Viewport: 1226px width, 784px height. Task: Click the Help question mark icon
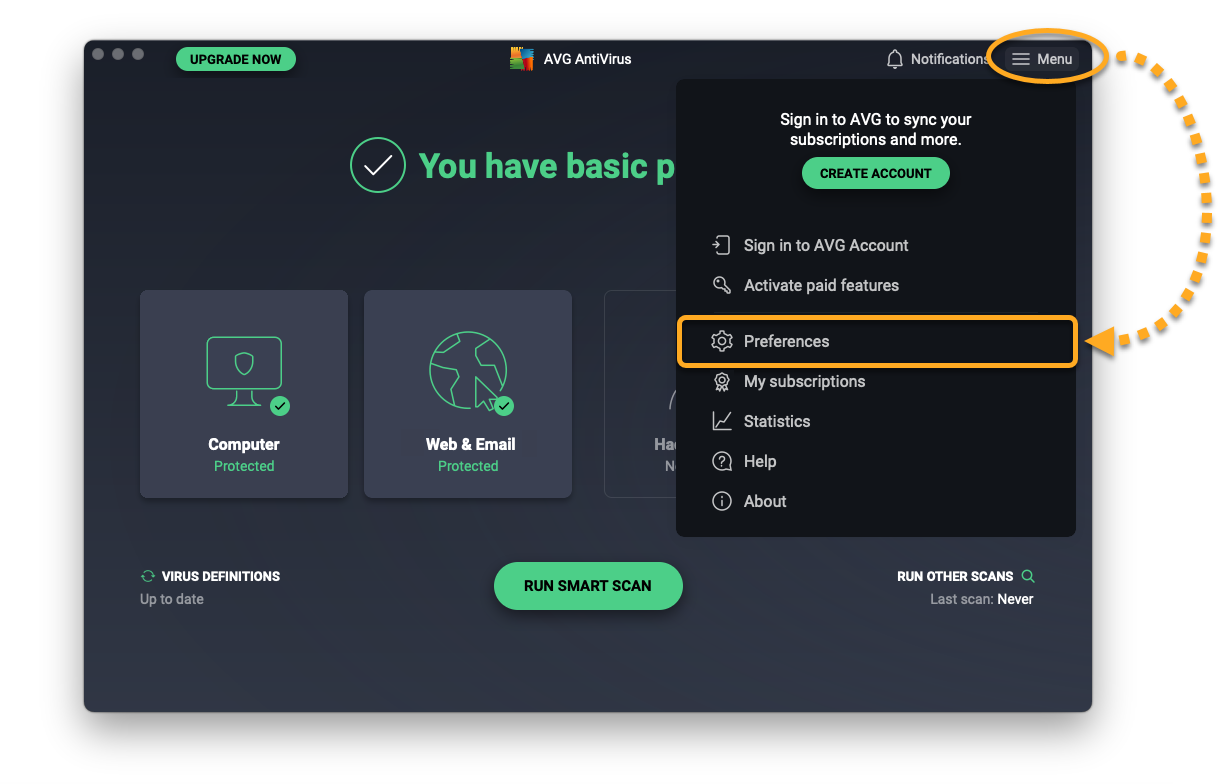tap(721, 461)
